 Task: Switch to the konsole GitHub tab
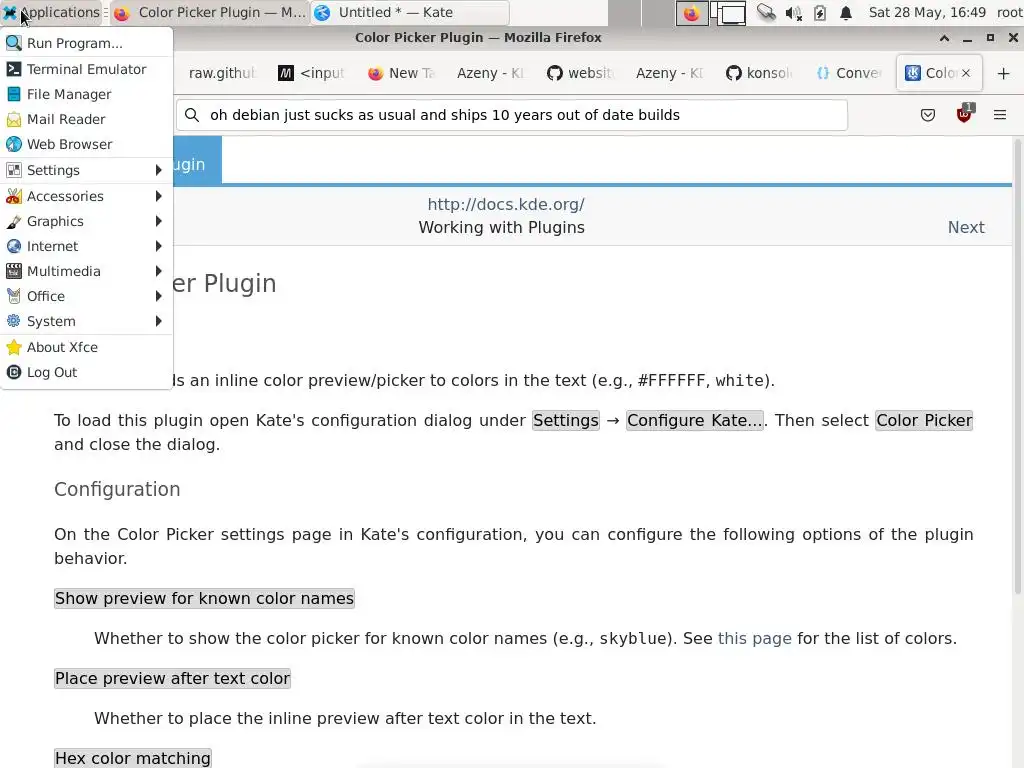759,73
